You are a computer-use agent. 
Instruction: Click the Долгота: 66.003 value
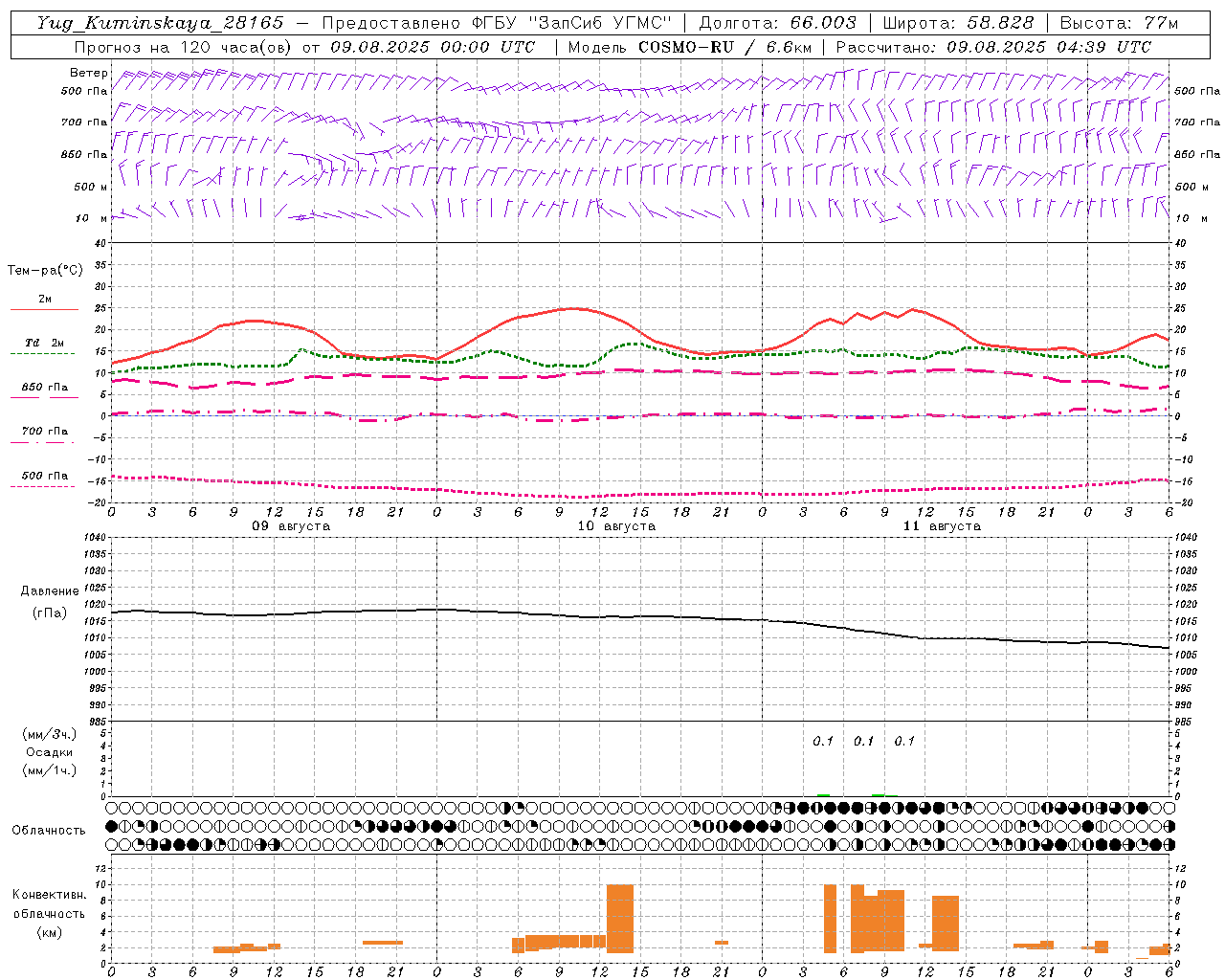[x=778, y=23]
